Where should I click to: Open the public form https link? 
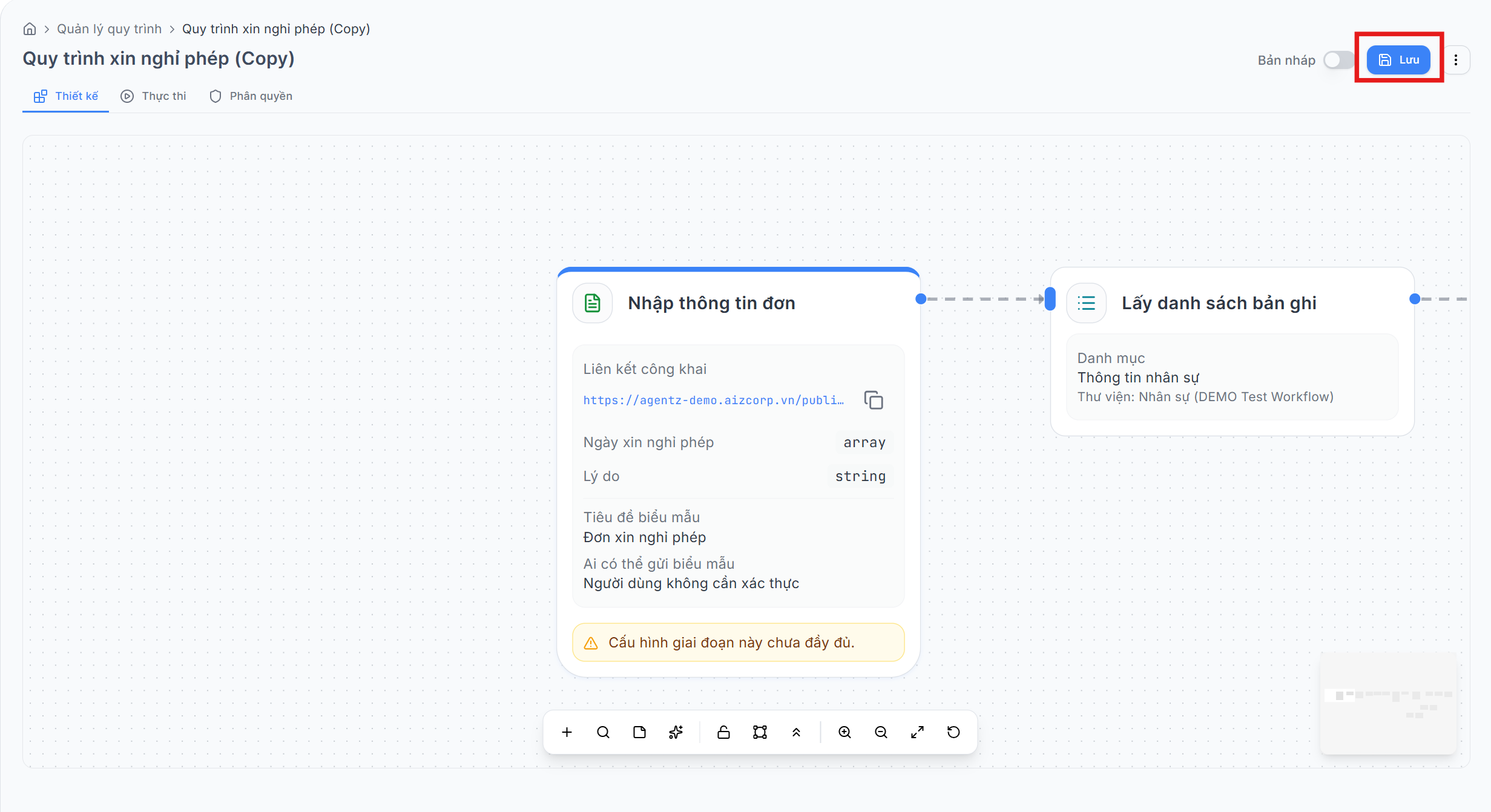click(713, 400)
